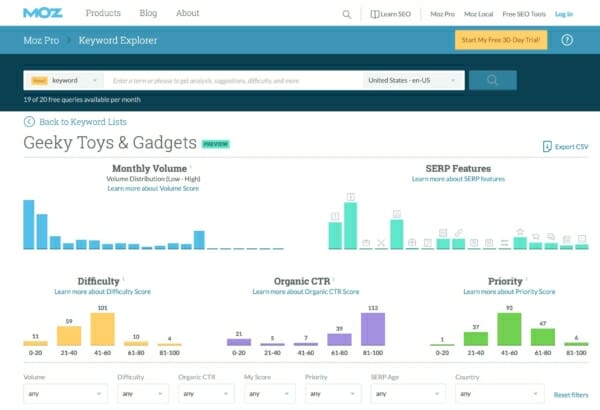Open the Learn SEO link
Image resolution: width=600 pixels, height=410 pixels.
390,14
